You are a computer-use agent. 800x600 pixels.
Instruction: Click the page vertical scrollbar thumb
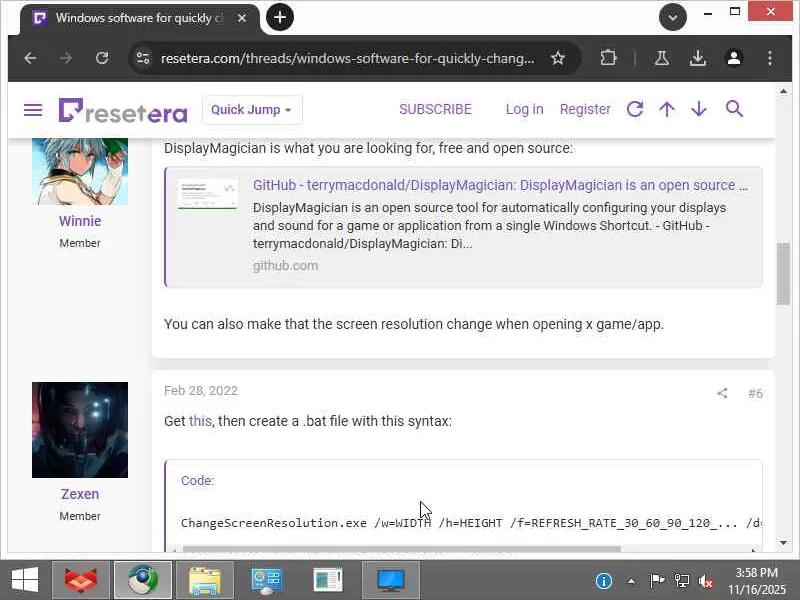(x=783, y=274)
